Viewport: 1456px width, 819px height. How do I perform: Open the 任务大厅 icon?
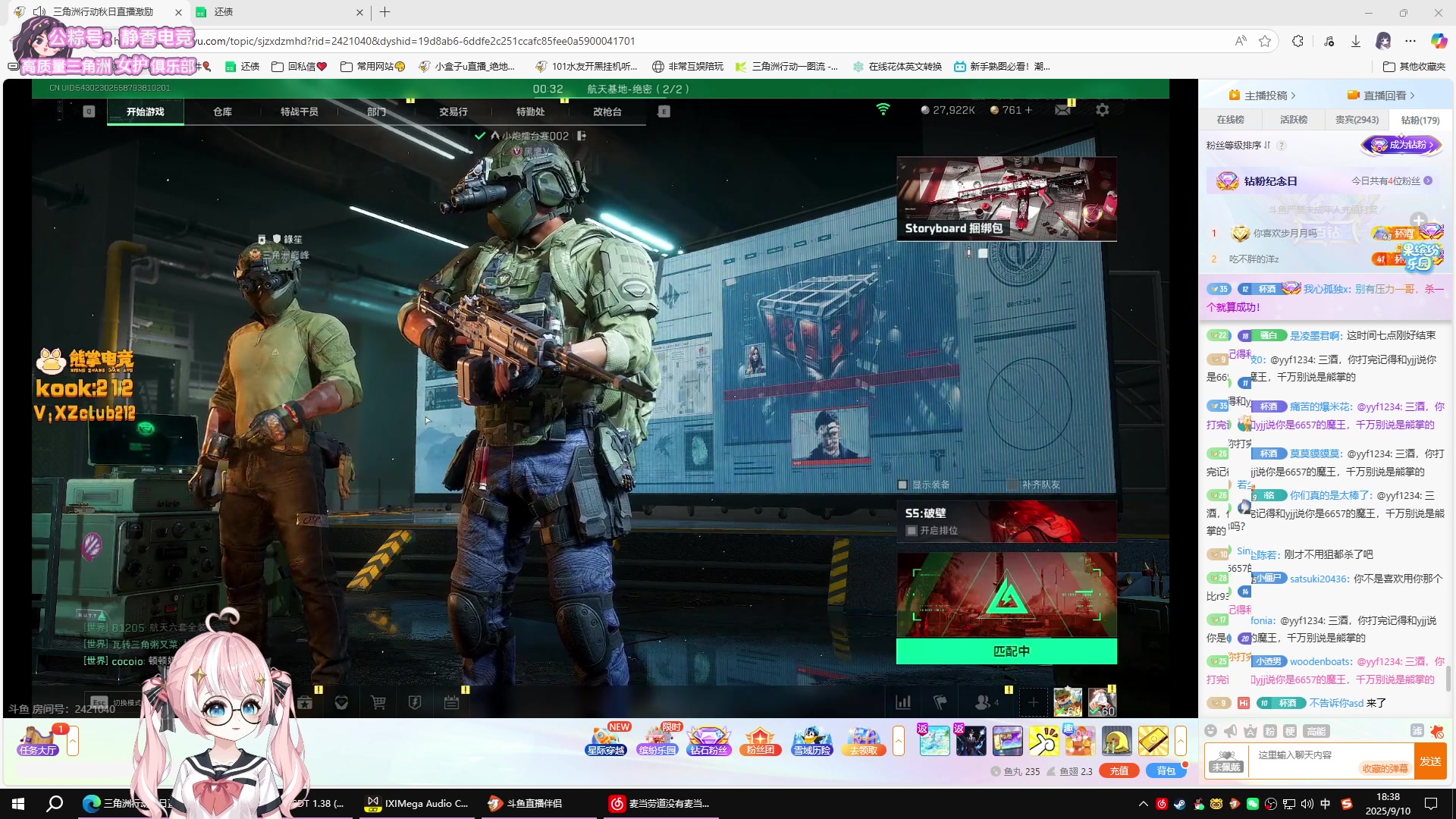(38, 741)
